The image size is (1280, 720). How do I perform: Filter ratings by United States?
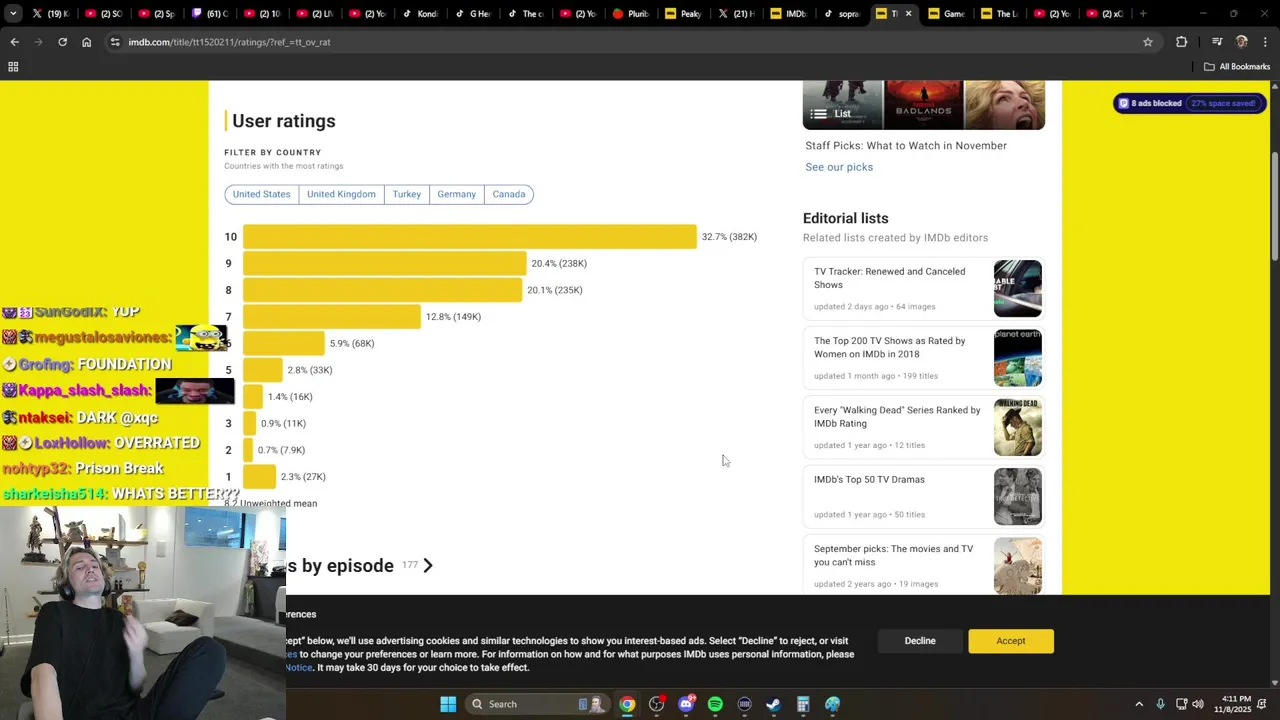(261, 194)
